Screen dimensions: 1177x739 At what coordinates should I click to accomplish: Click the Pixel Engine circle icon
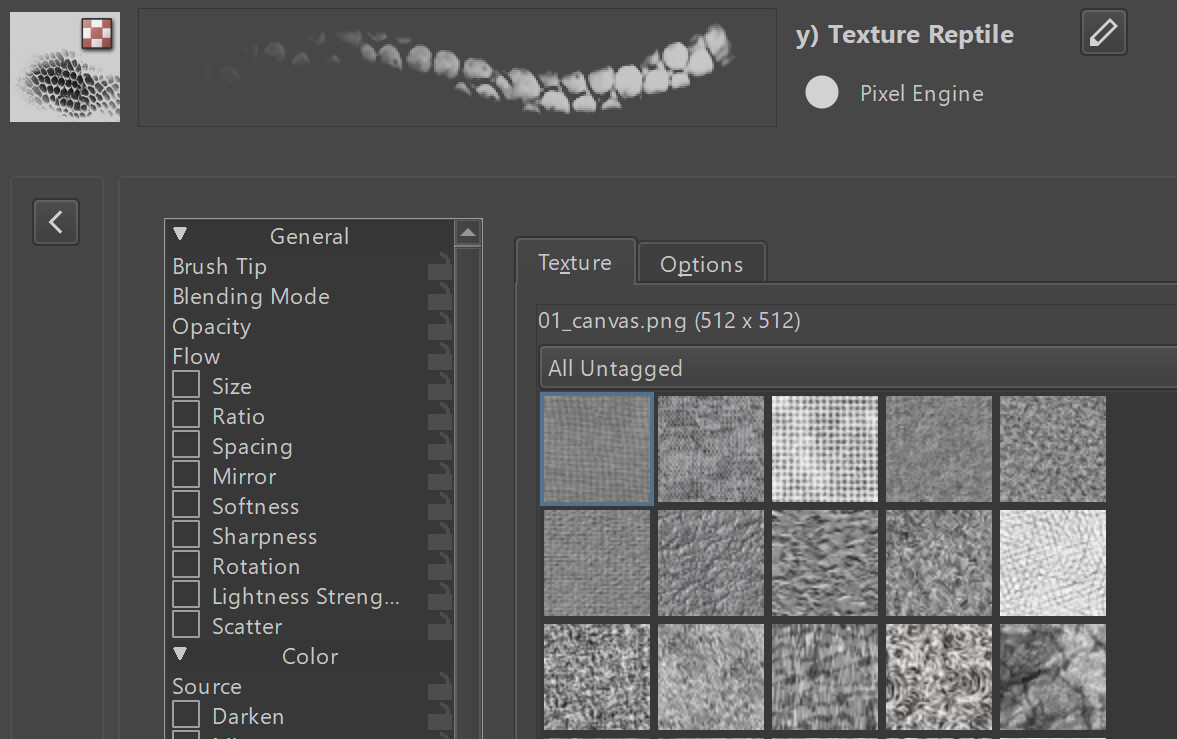click(822, 93)
